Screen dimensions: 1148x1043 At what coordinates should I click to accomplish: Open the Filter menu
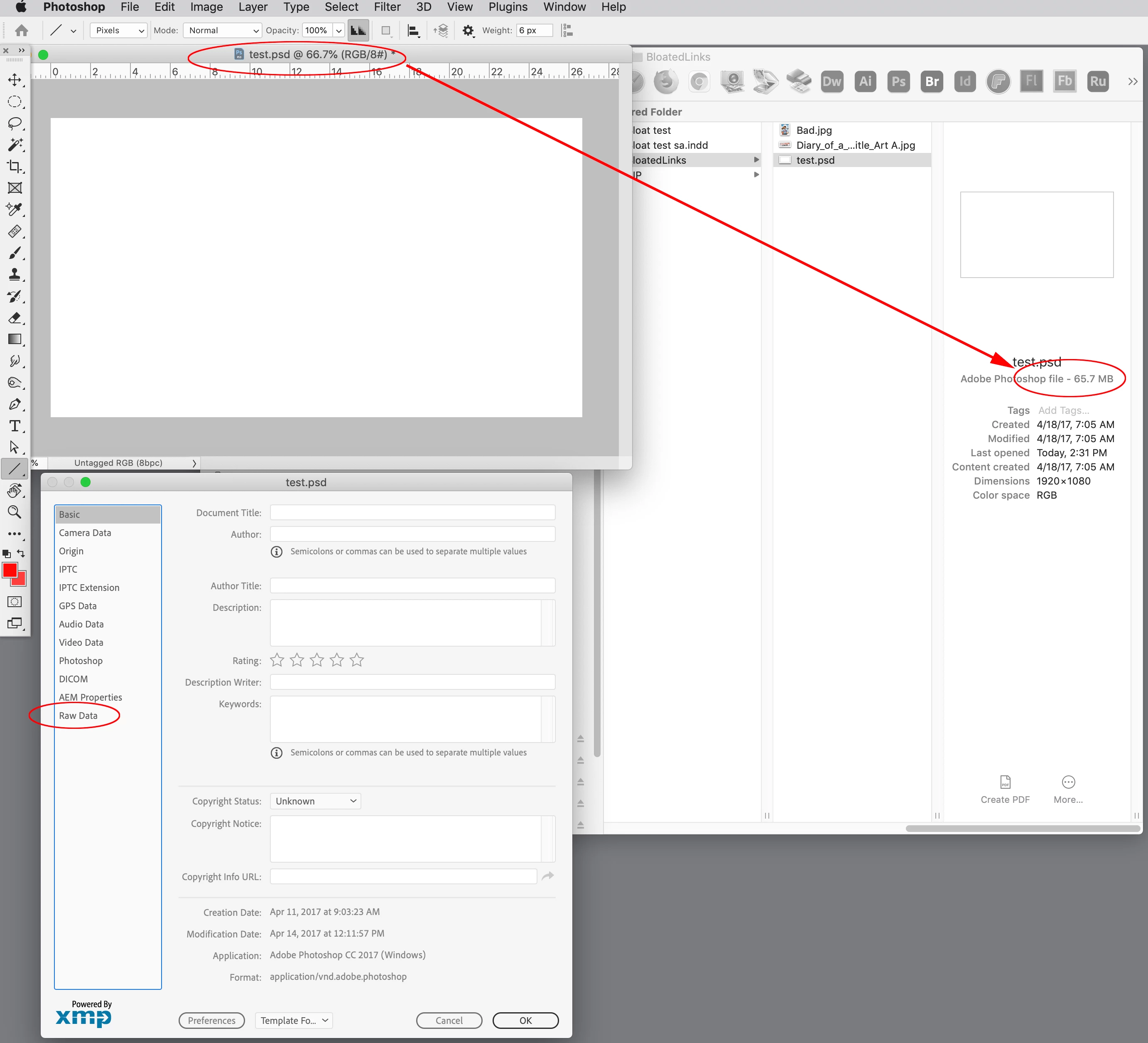pyautogui.click(x=387, y=7)
